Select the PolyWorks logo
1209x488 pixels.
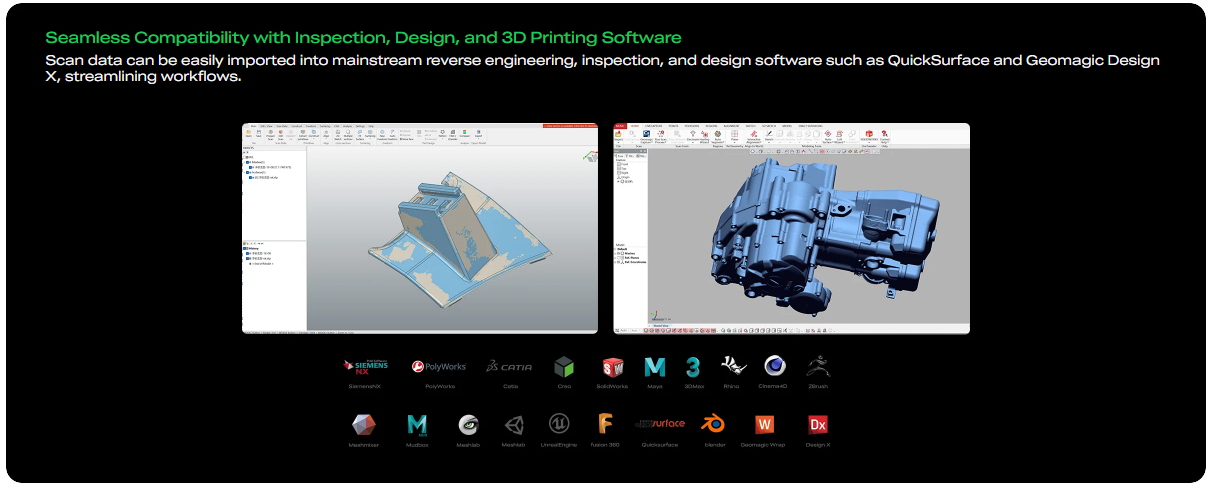(439, 367)
